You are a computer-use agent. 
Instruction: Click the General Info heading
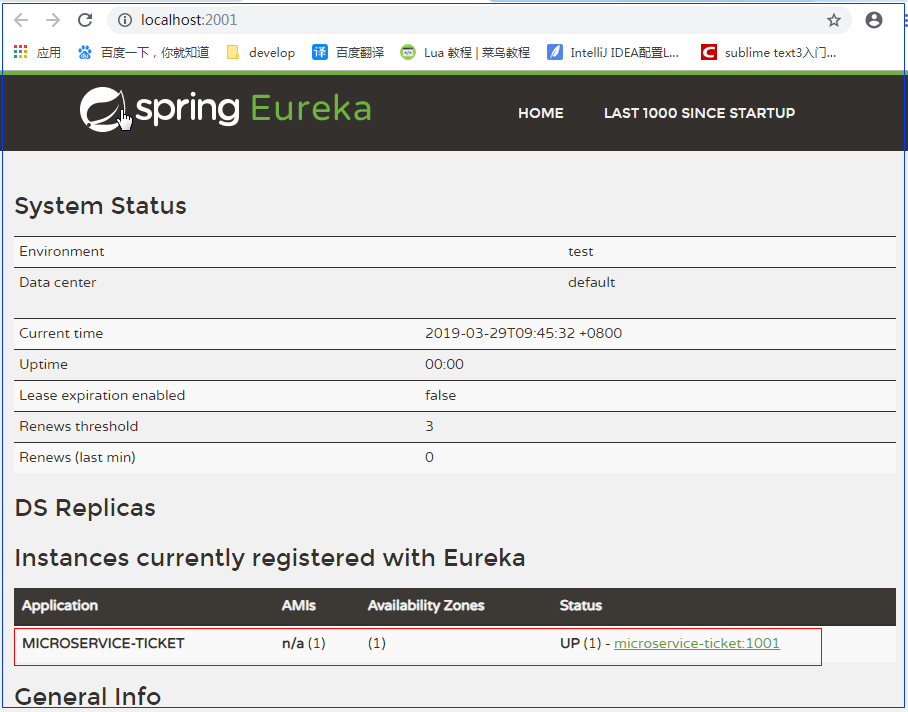click(x=87, y=696)
